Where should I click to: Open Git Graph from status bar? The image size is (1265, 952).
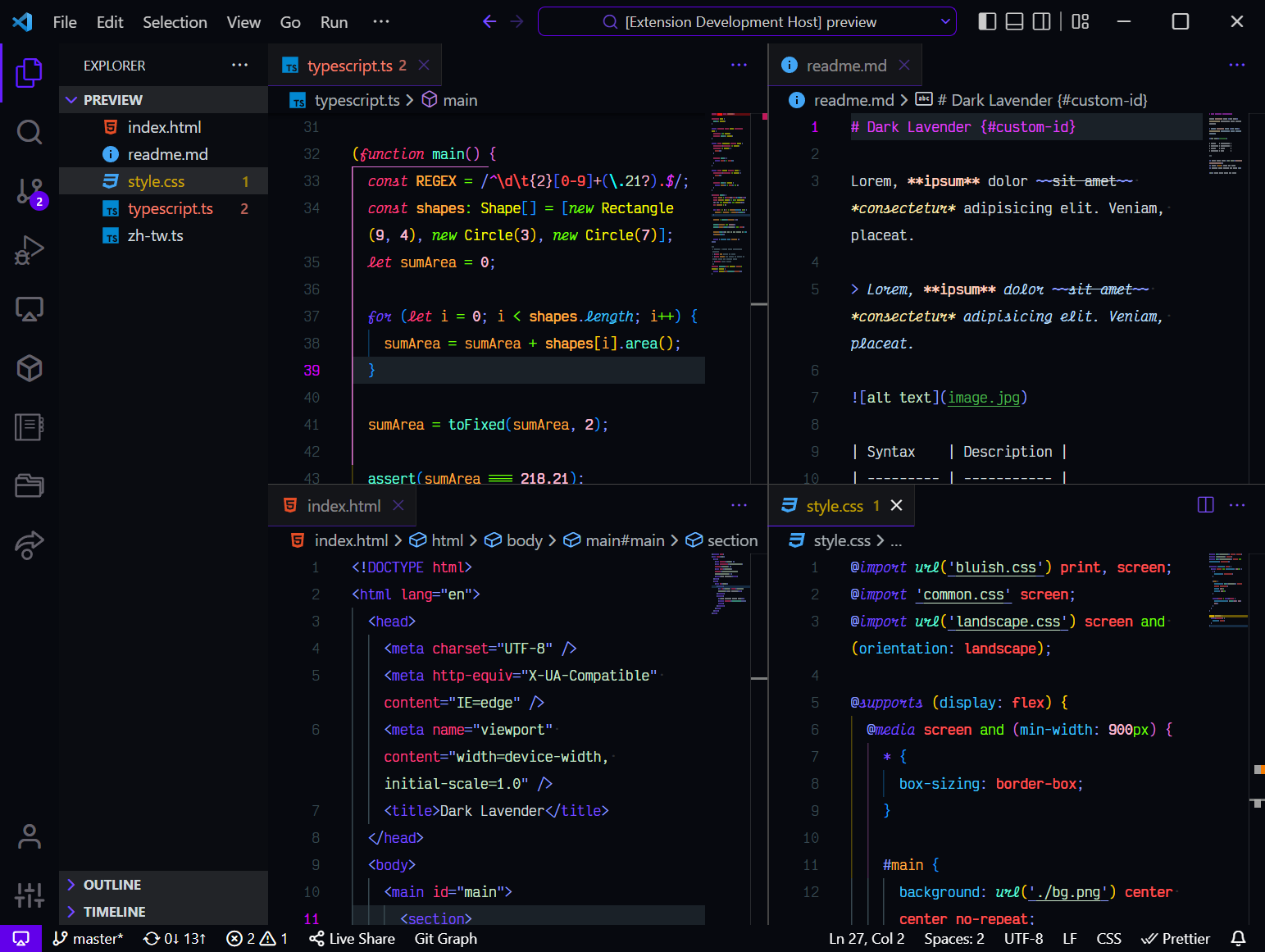coord(446,939)
